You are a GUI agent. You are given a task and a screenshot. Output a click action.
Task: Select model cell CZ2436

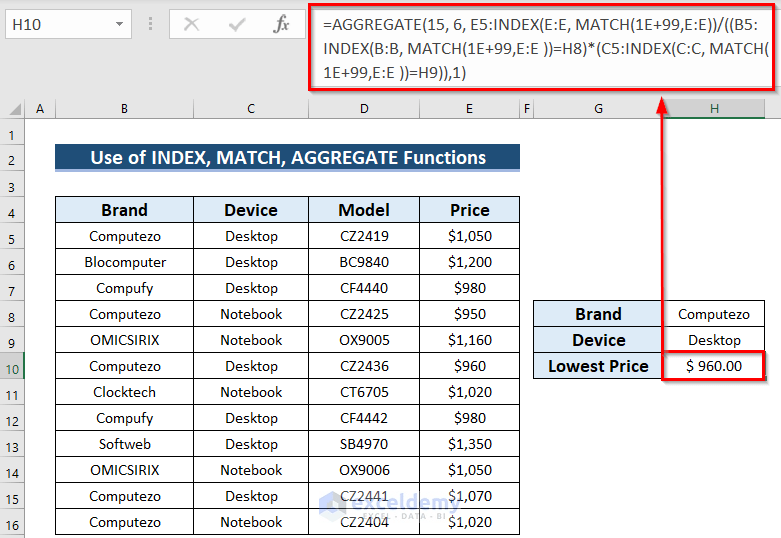(x=364, y=366)
